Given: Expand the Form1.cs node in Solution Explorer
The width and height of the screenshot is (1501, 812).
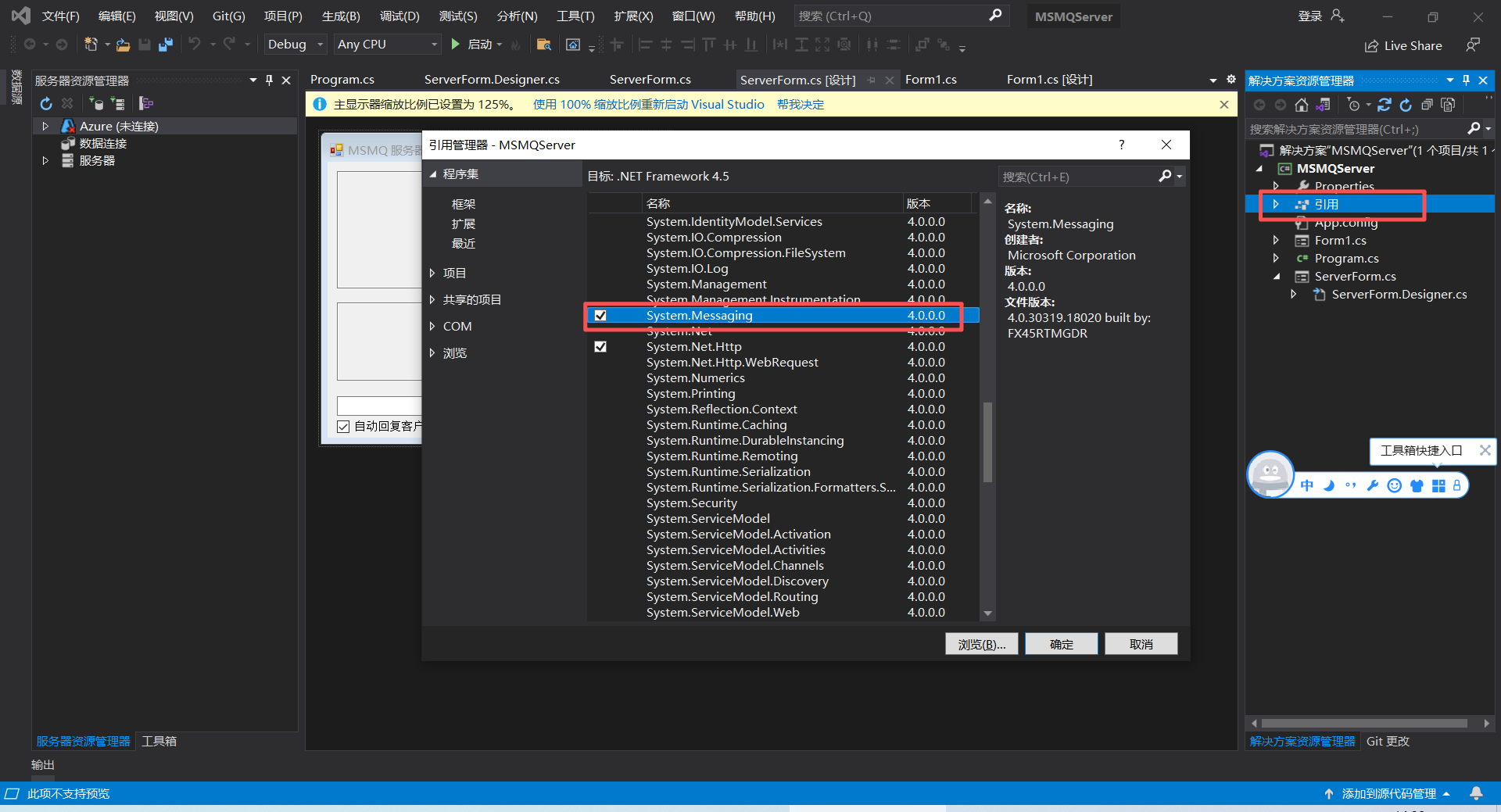Looking at the screenshot, I should coord(1276,240).
